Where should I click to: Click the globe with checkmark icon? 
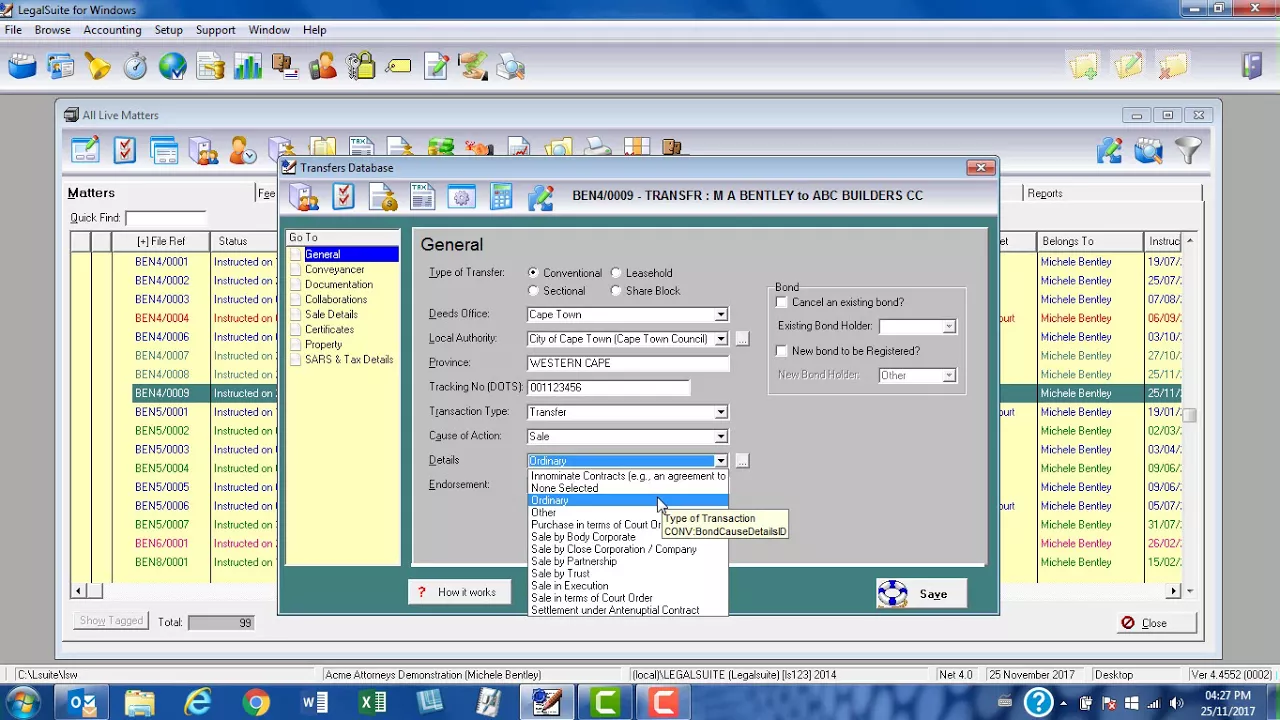(173, 67)
